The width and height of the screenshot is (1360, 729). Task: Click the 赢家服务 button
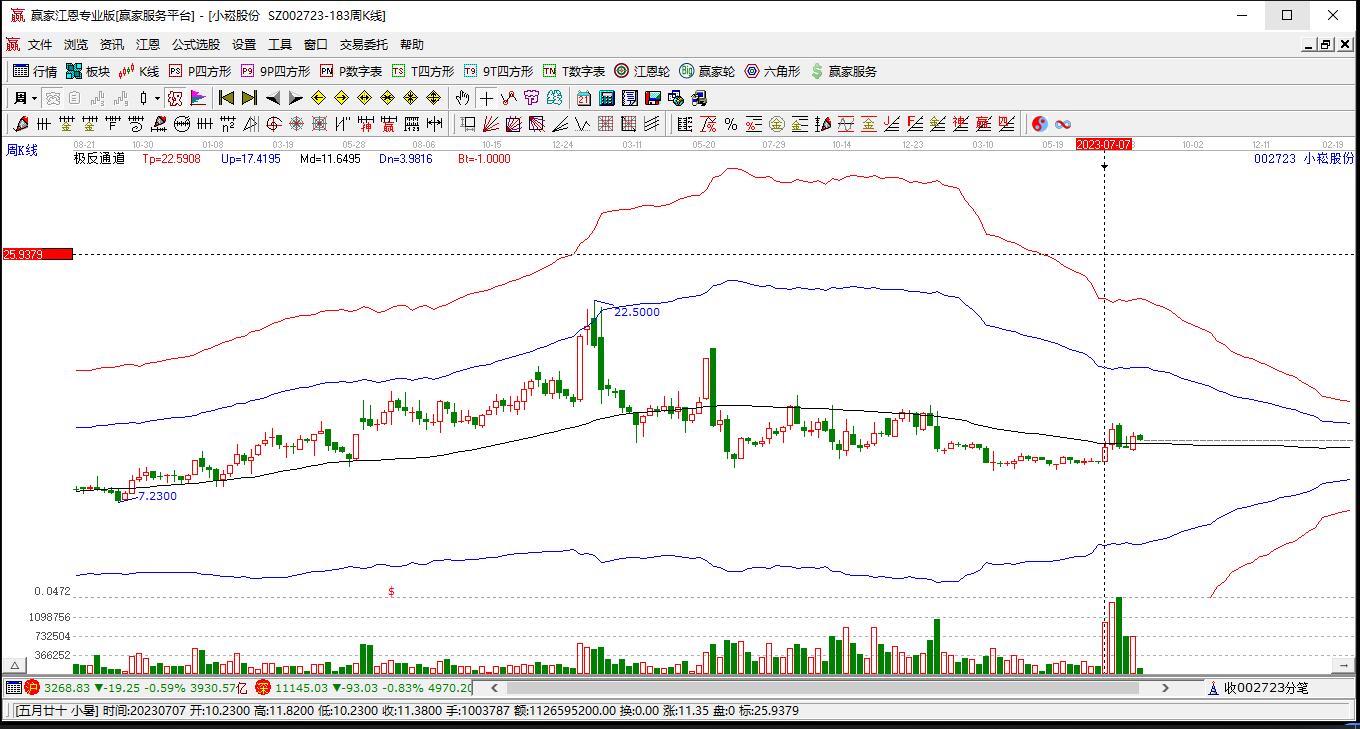[844, 71]
